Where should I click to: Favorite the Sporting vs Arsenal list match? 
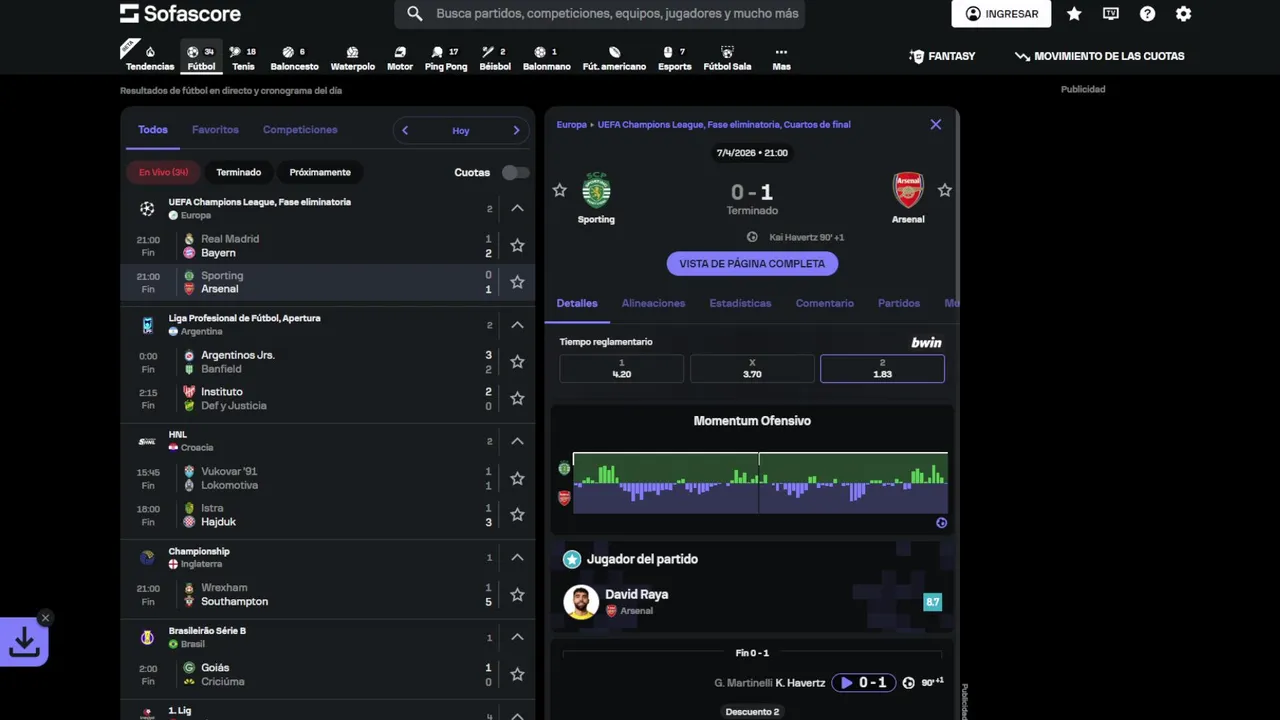point(517,282)
